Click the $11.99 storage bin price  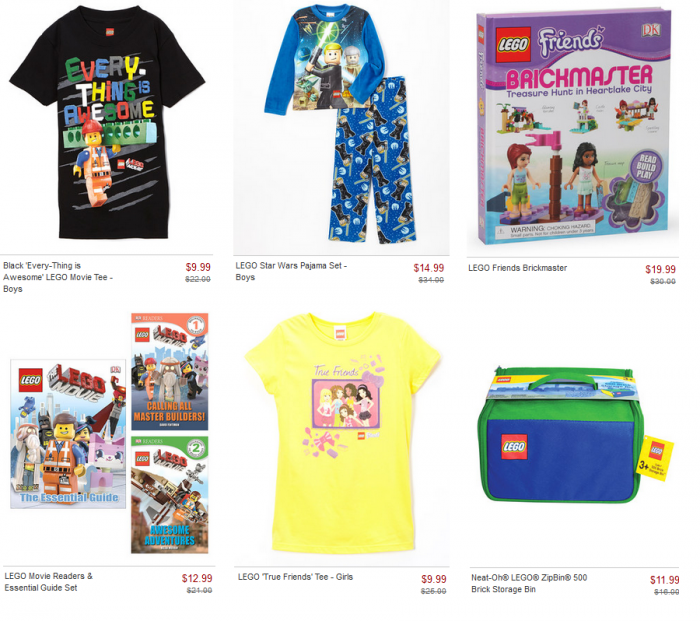coord(665,580)
